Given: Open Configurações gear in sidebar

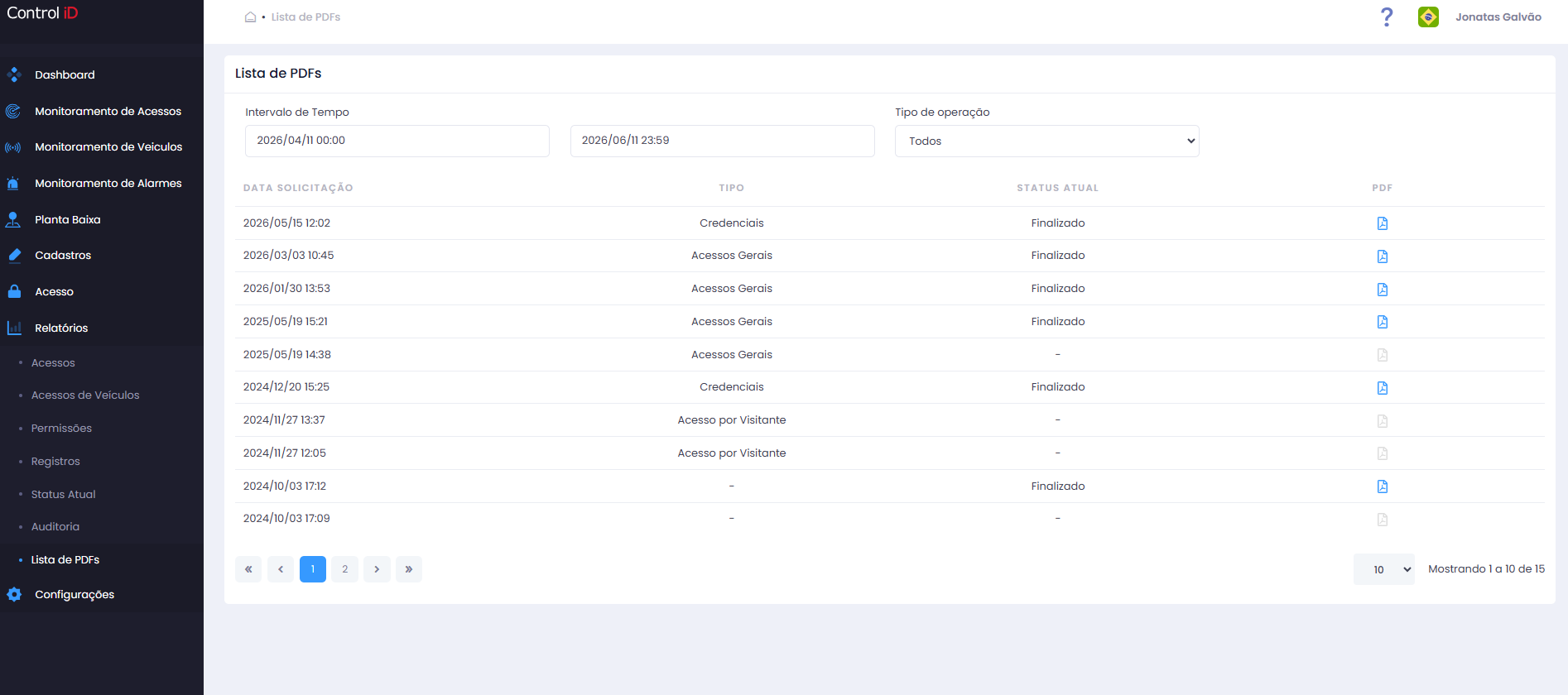Looking at the screenshot, I should (75, 594).
